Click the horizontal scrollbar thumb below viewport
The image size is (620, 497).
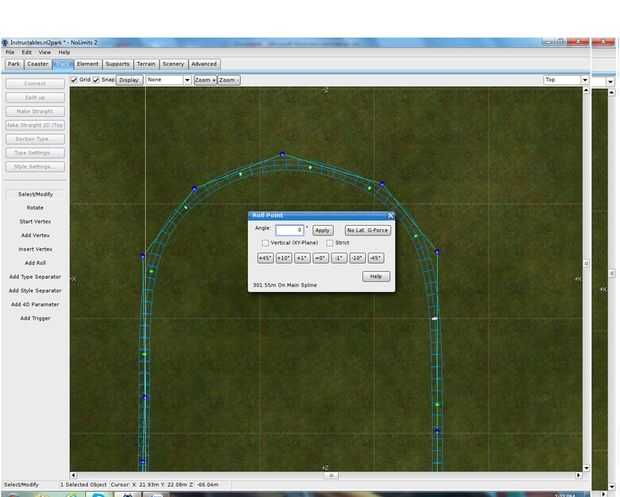pyautogui.click(x=331, y=476)
